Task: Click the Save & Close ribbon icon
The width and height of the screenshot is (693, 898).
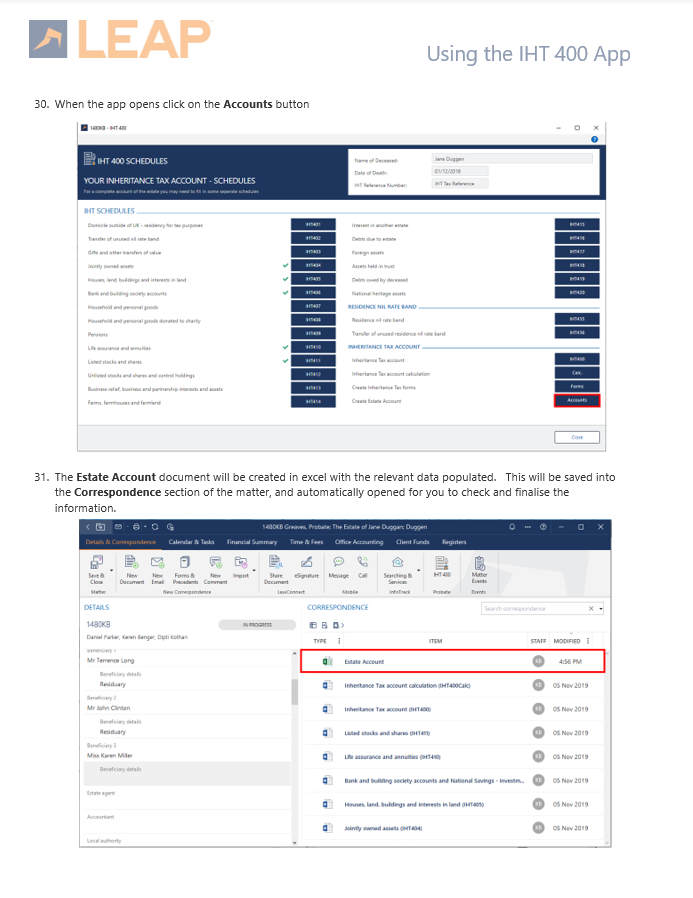Action: tap(96, 568)
